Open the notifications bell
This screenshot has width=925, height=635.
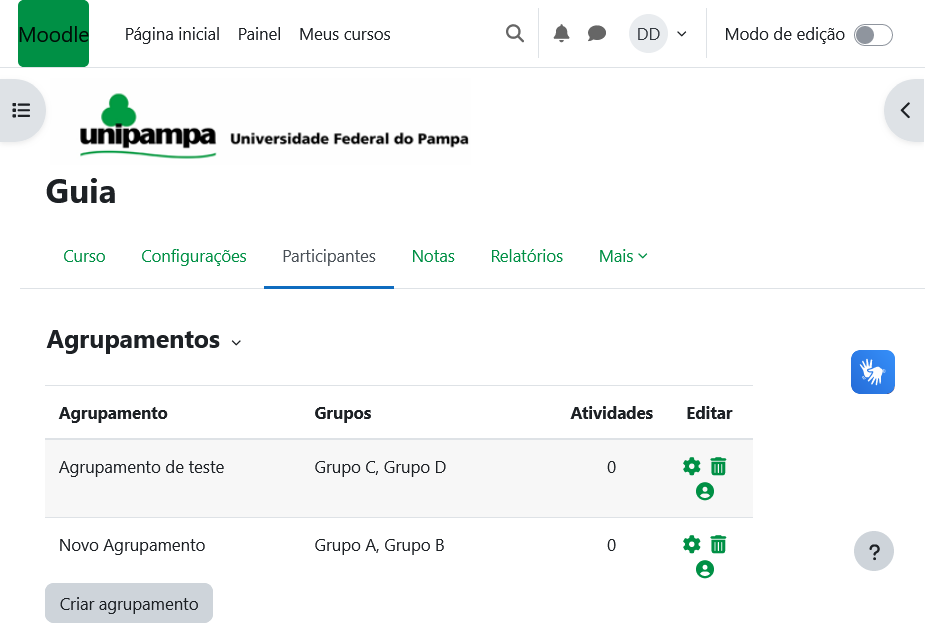562,34
